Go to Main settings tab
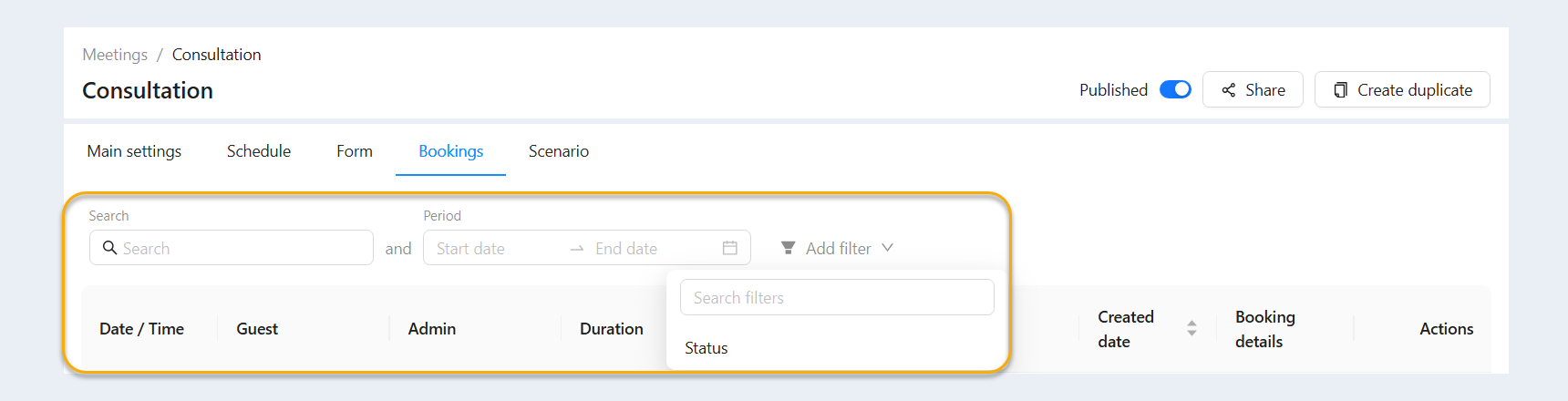The image size is (1568, 401). click(x=134, y=151)
